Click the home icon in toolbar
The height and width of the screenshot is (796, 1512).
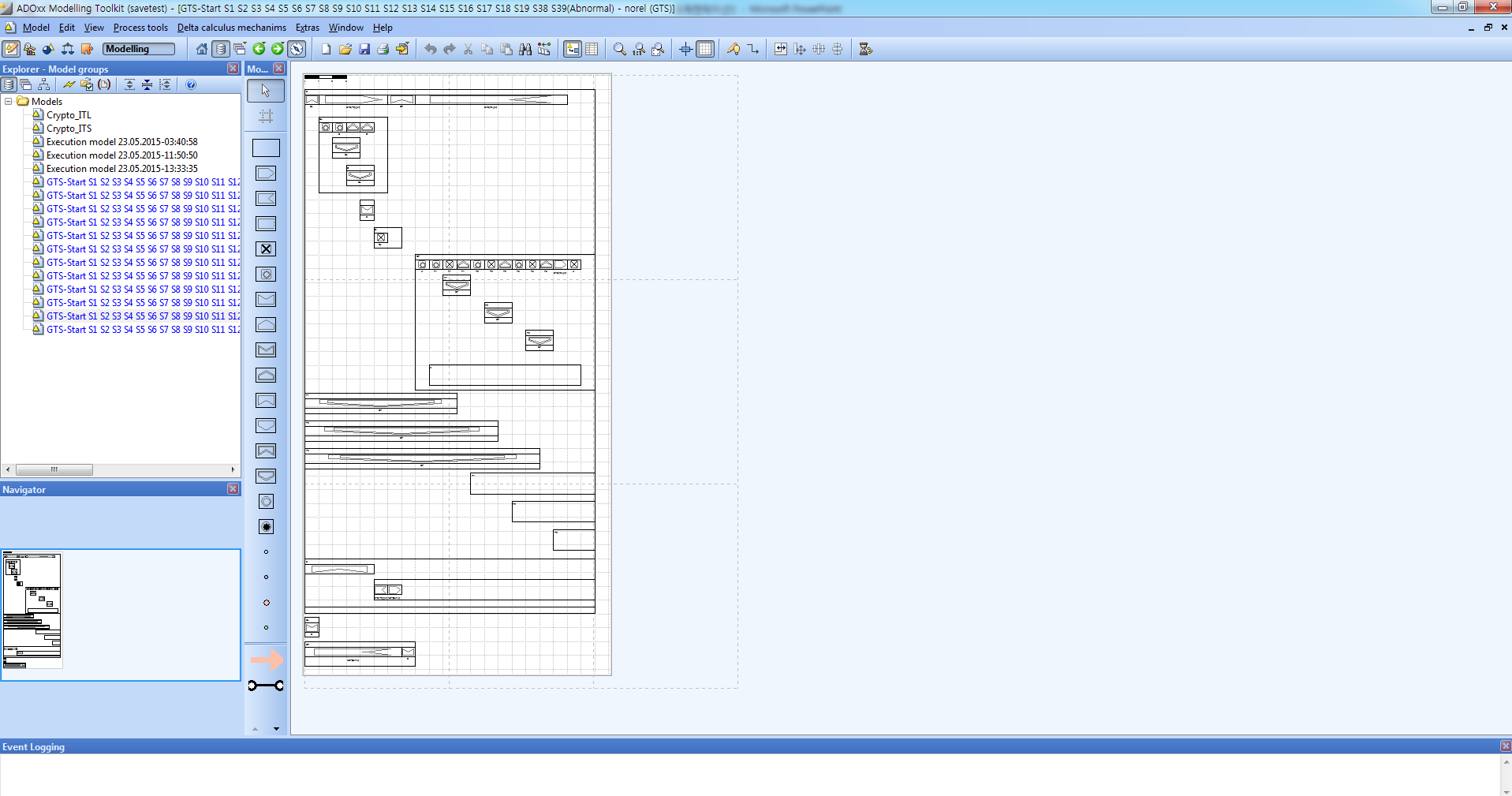(202, 49)
